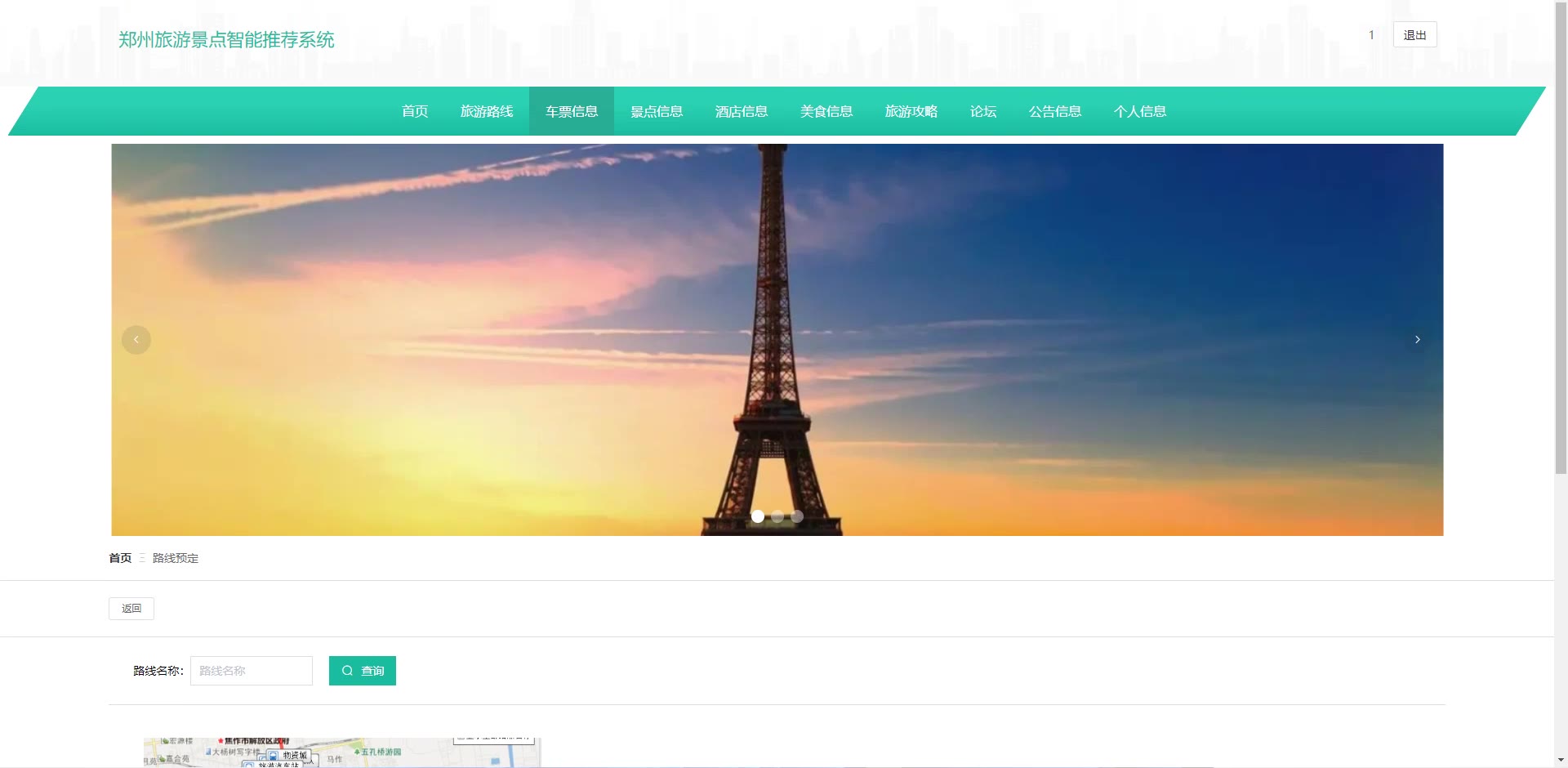Click the 返回 back button
This screenshot has height=768, width=1568.
pos(131,609)
